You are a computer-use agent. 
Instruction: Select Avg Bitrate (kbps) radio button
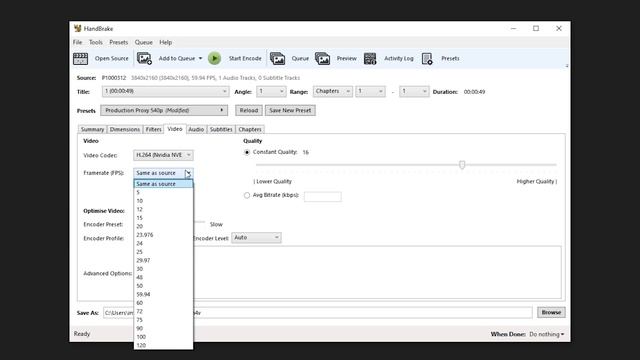(x=247, y=196)
